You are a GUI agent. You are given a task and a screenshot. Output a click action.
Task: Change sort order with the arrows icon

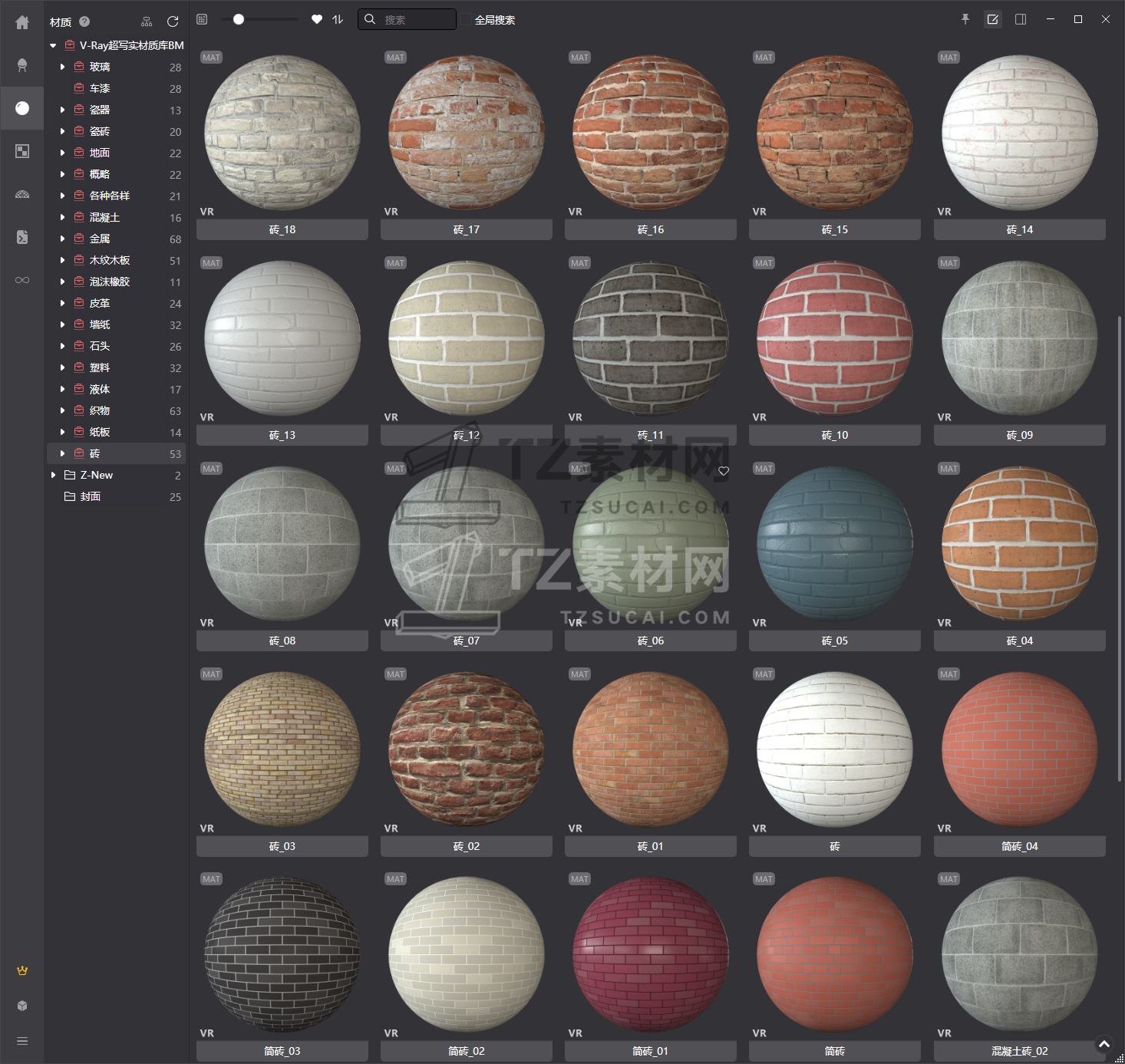click(x=338, y=19)
